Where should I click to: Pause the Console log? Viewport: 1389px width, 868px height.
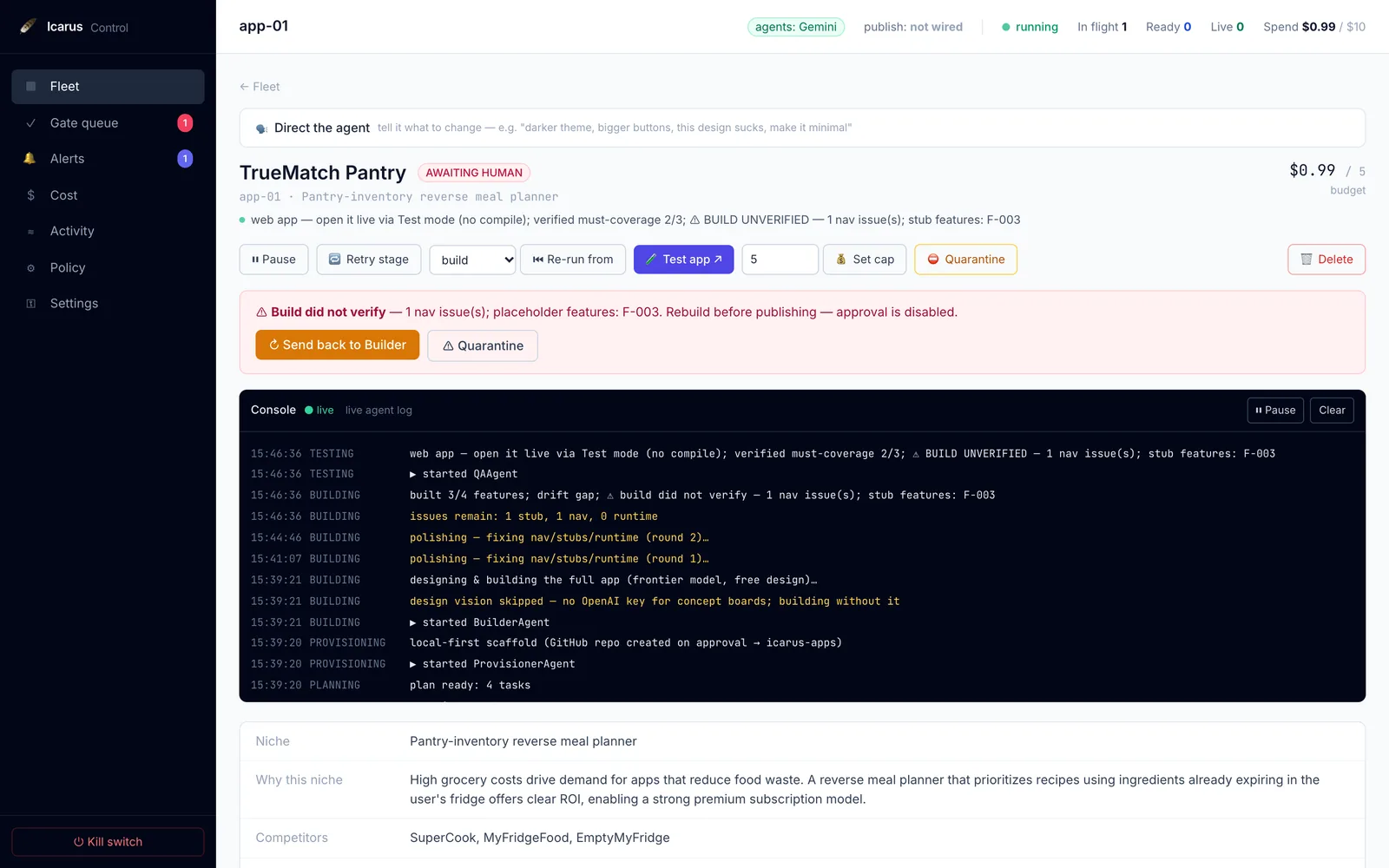(1275, 411)
